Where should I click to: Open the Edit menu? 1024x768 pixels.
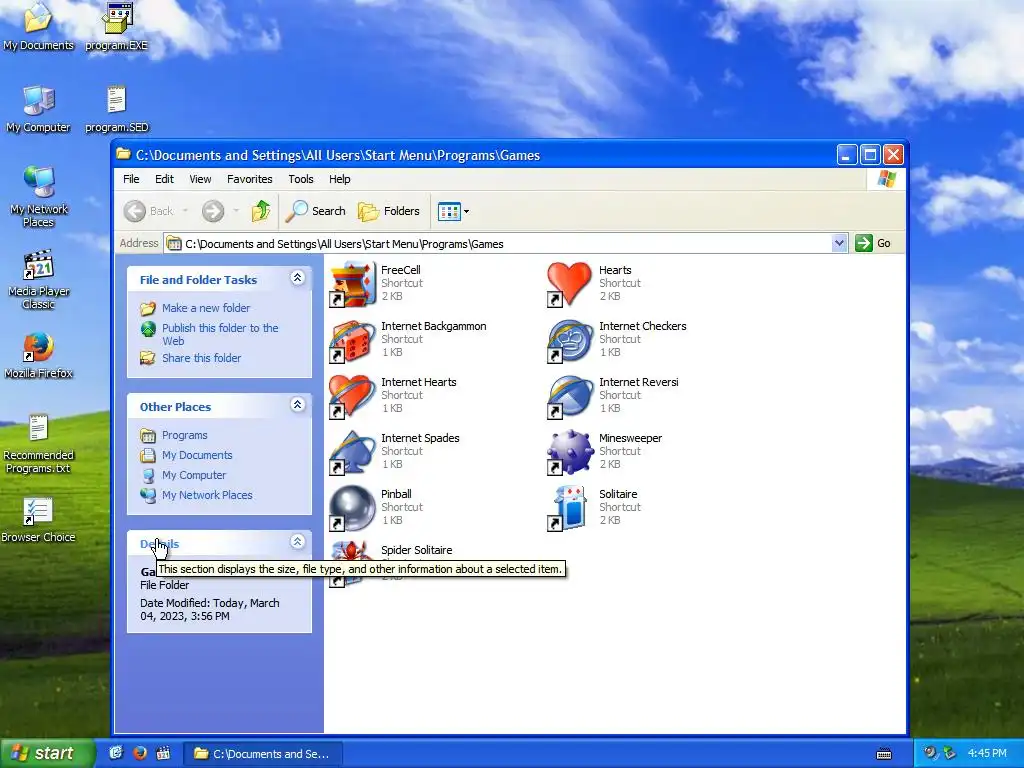164,179
